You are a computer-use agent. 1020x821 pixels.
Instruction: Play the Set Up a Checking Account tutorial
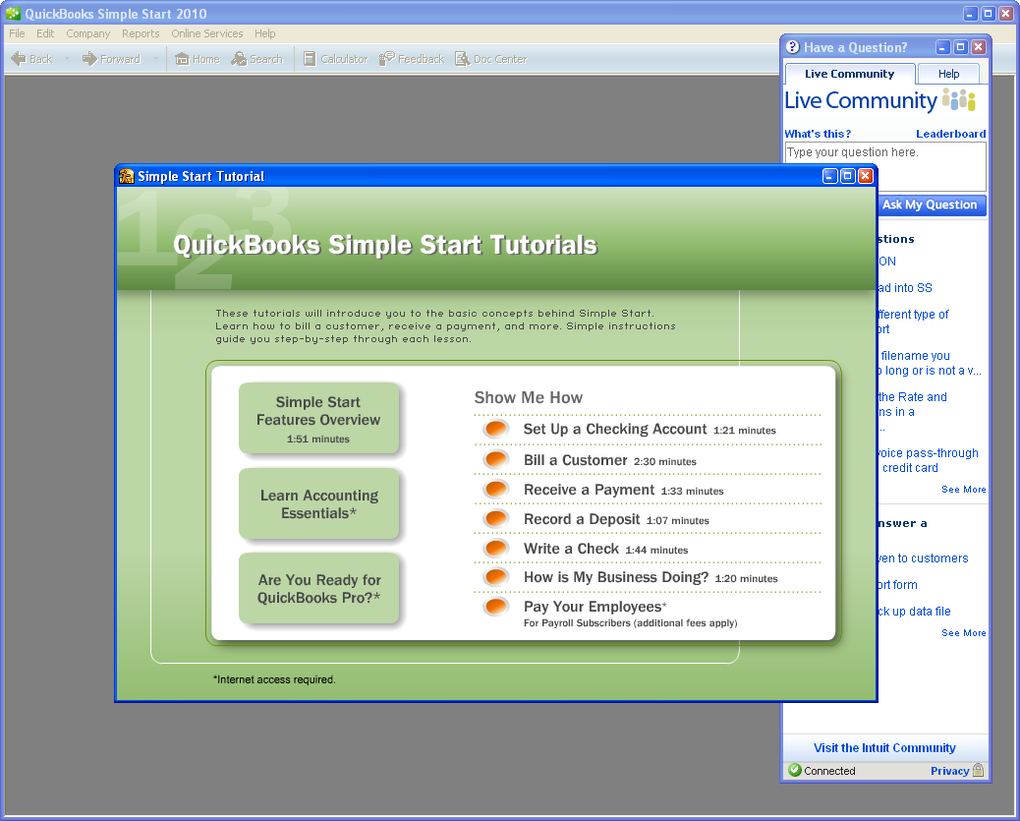click(x=496, y=429)
